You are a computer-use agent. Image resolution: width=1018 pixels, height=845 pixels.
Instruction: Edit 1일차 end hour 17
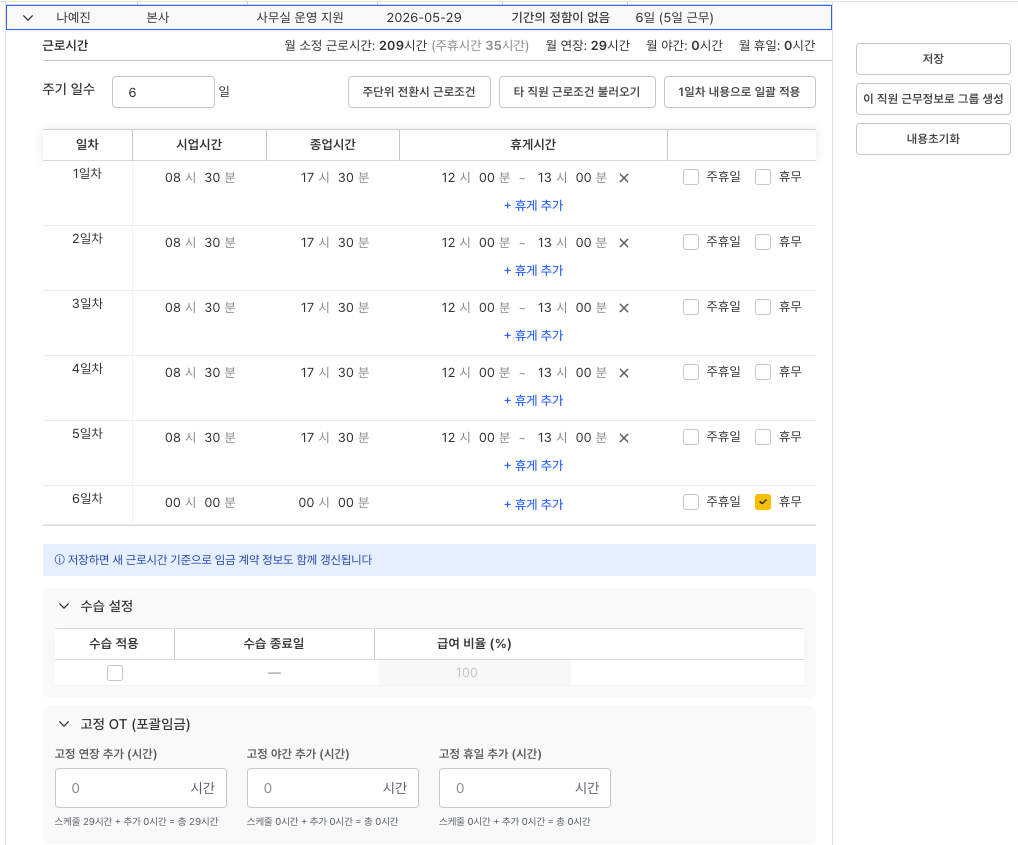pyautogui.click(x=307, y=178)
